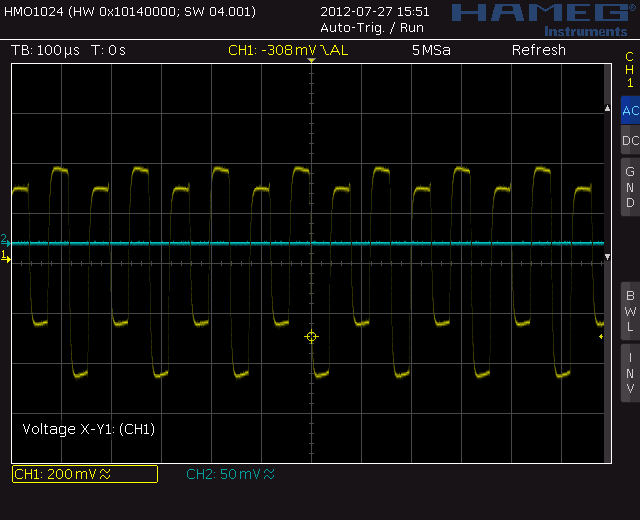Click the white up arrow at right edge

click(x=607, y=108)
